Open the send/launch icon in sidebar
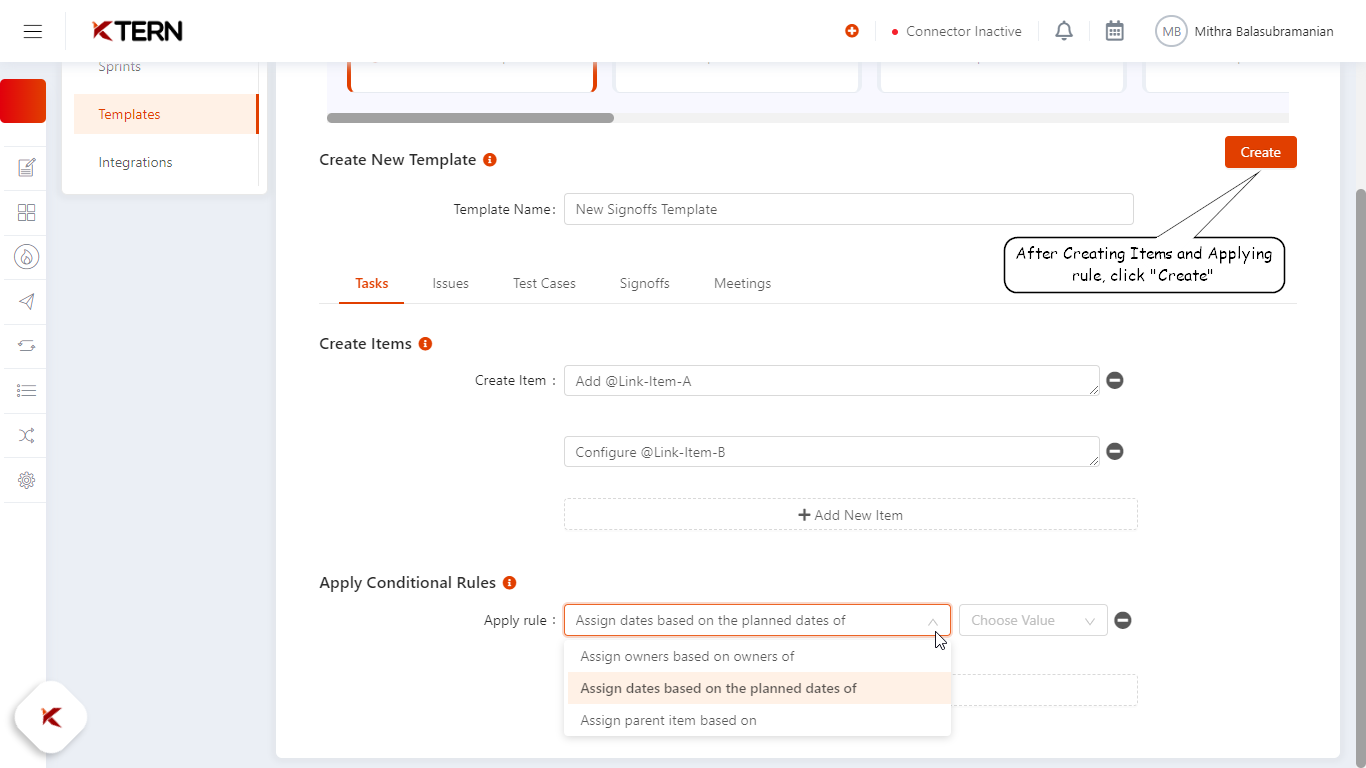This screenshot has height=768, width=1366. [x=25, y=301]
